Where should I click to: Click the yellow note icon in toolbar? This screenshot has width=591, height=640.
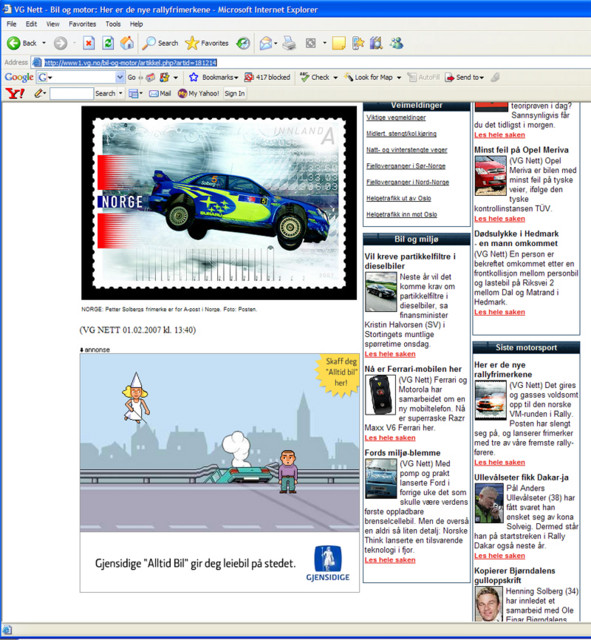click(x=338, y=43)
